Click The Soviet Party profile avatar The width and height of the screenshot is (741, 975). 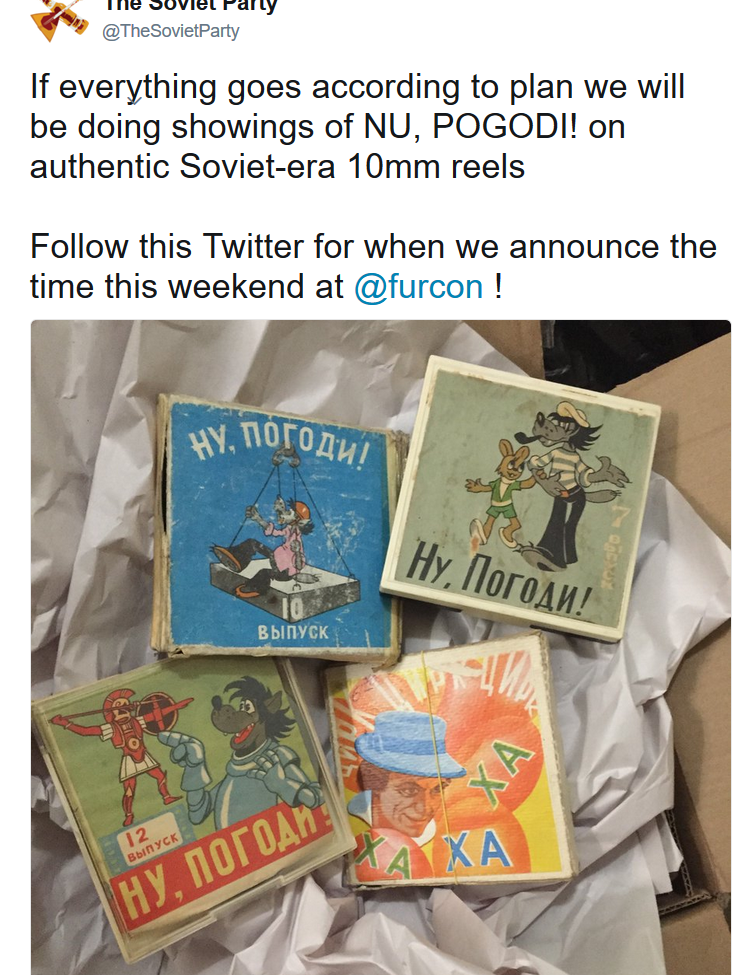click(x=59, y=21)
